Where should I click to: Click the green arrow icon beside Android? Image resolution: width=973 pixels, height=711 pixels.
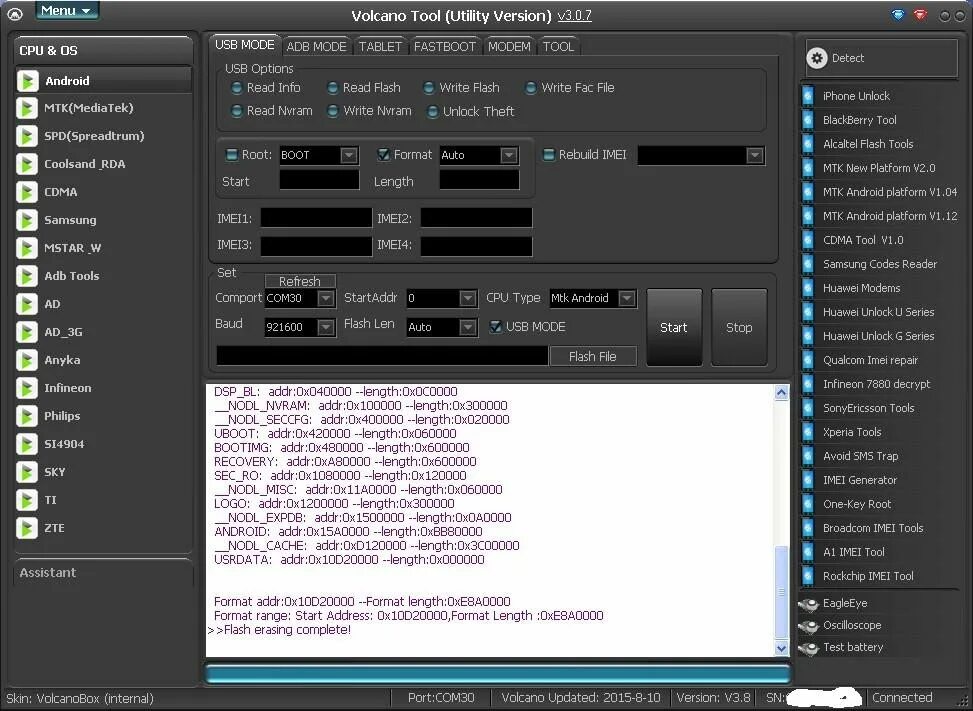27,81
